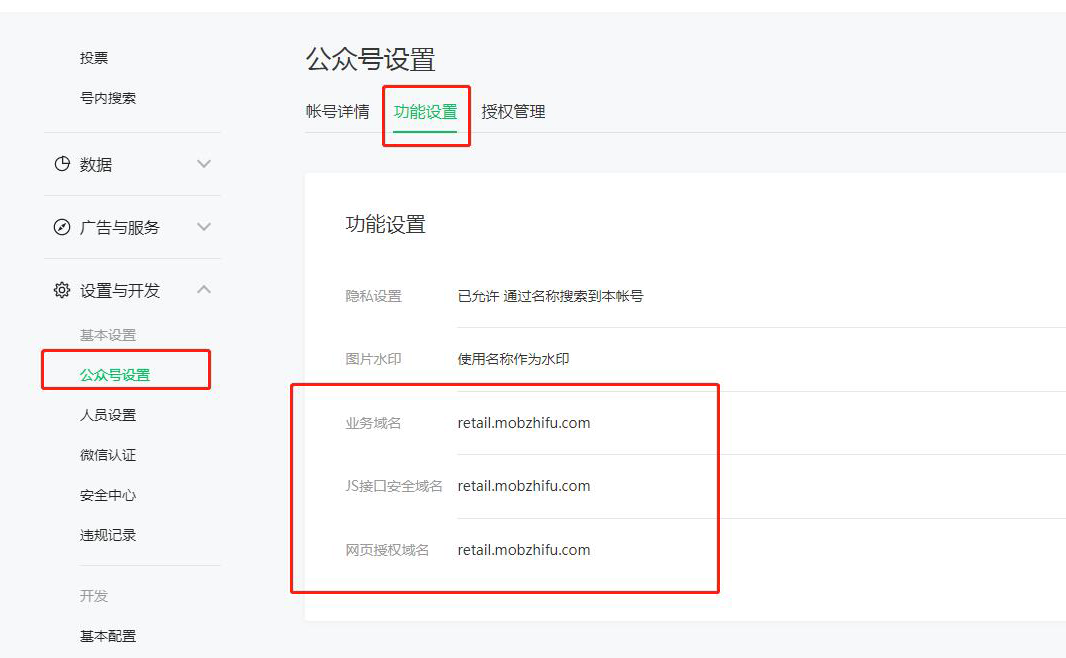Click the 数据 pie chart icon
Image resolution: width=1066 pixels, height=658 pixels.
62,164
